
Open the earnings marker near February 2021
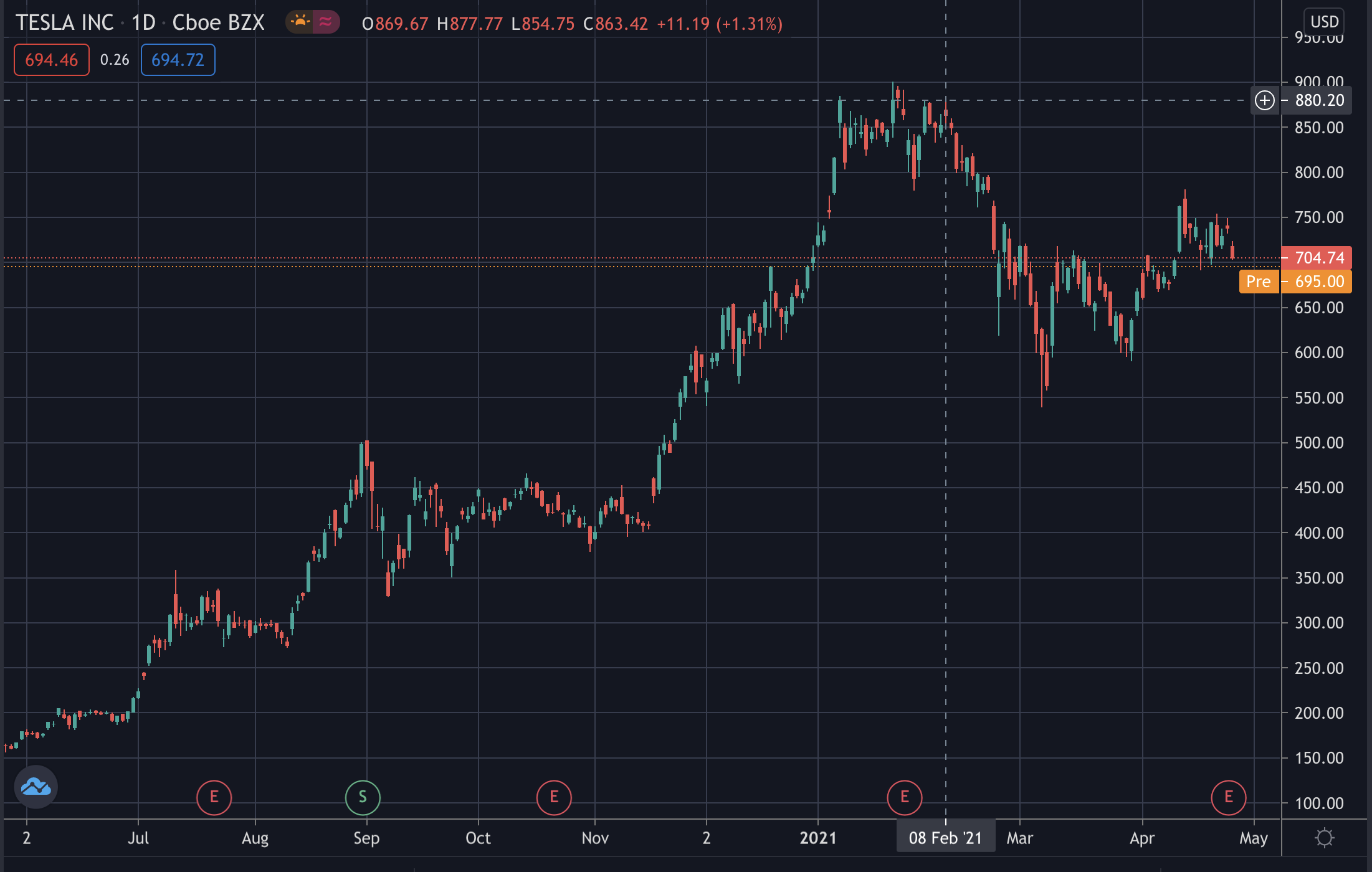click(905, 797)
